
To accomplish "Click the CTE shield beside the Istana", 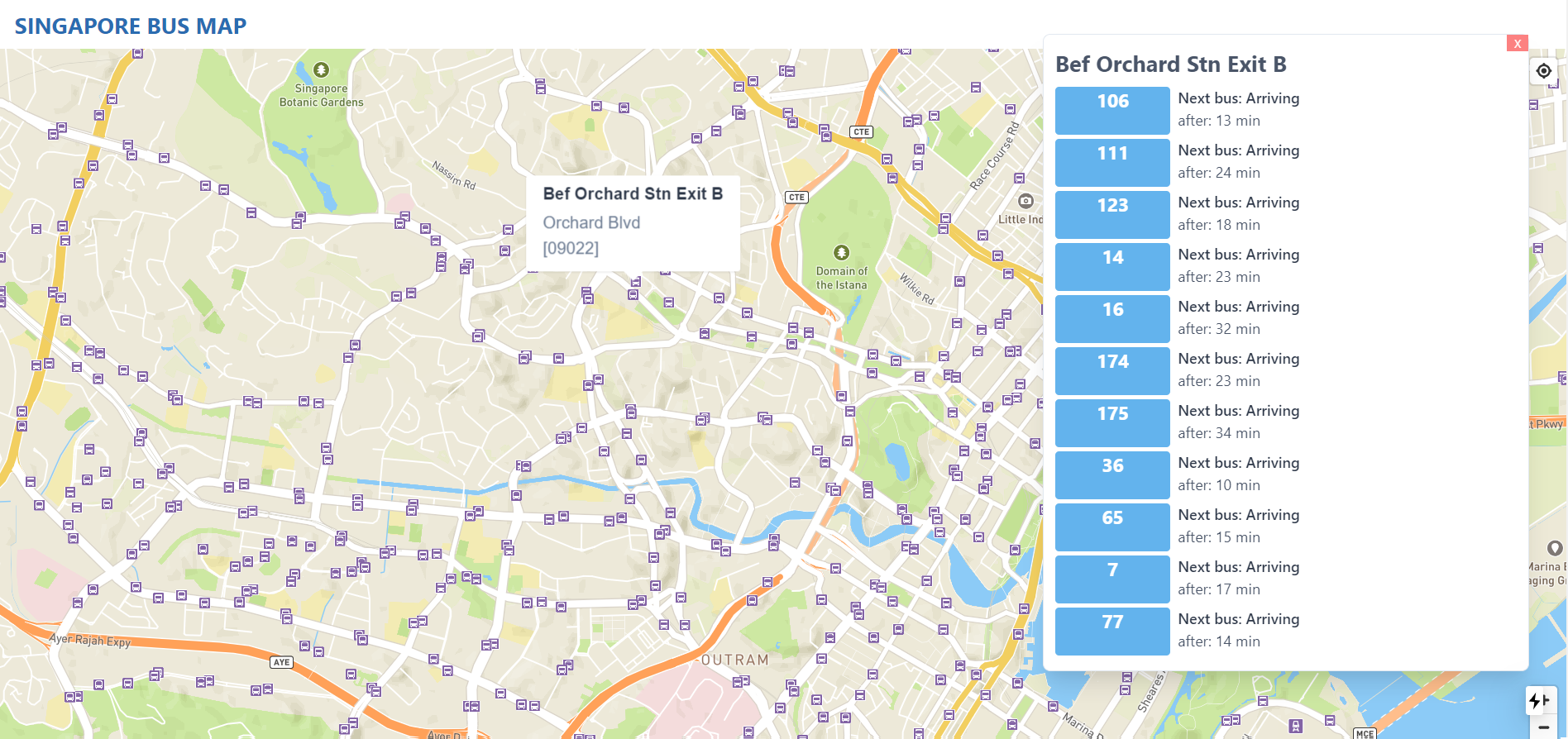I will tap(796, 198).
